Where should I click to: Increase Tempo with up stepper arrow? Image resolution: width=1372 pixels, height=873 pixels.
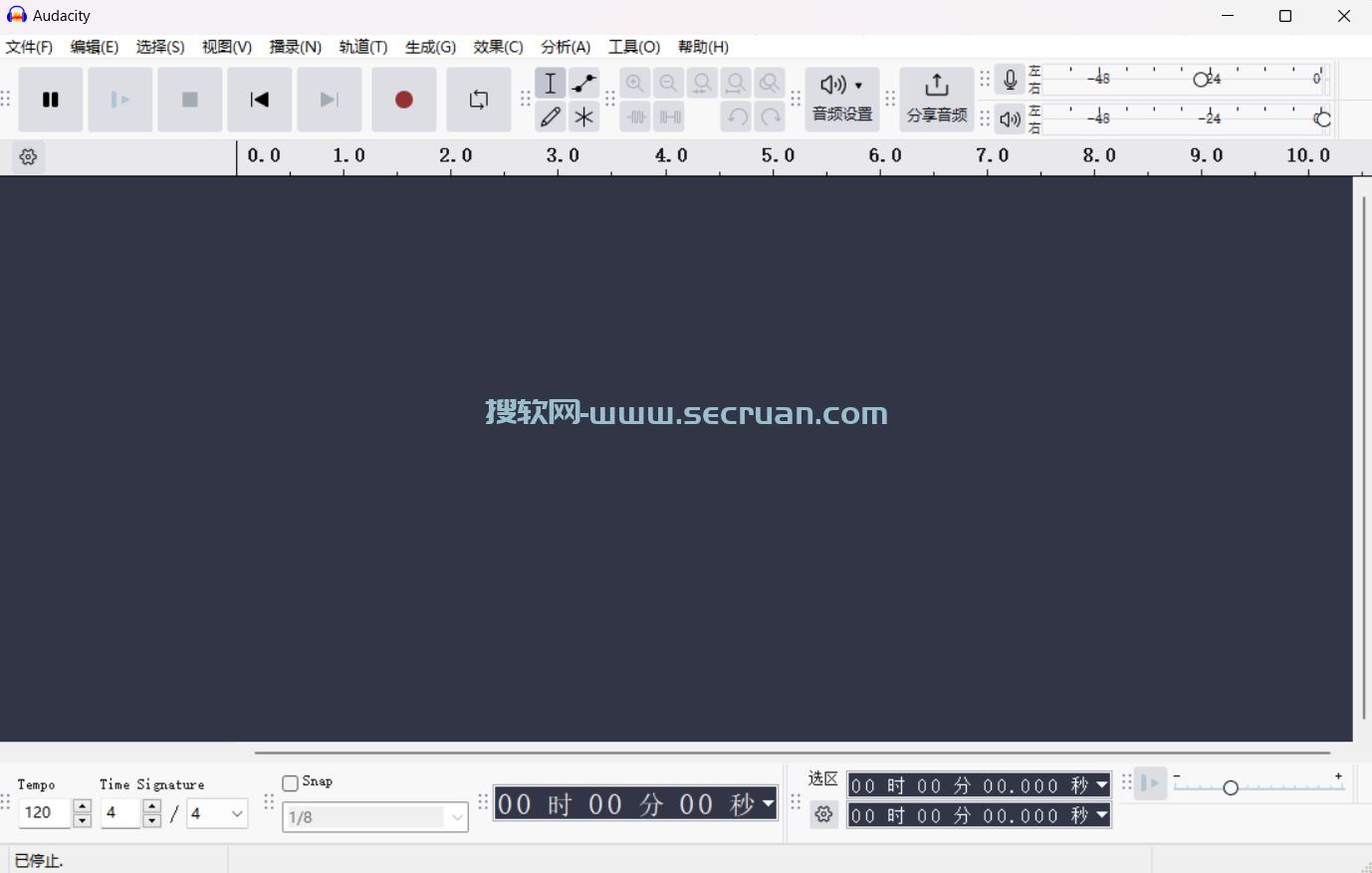point(83,806)
